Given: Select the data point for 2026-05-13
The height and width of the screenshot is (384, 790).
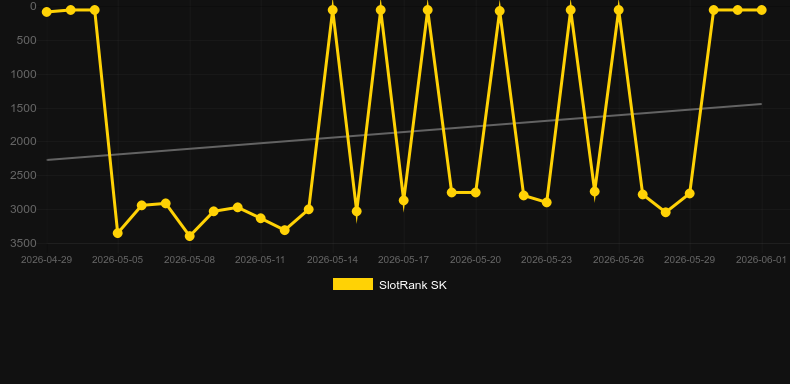Looking at the screenshot, I should point(309,209).
